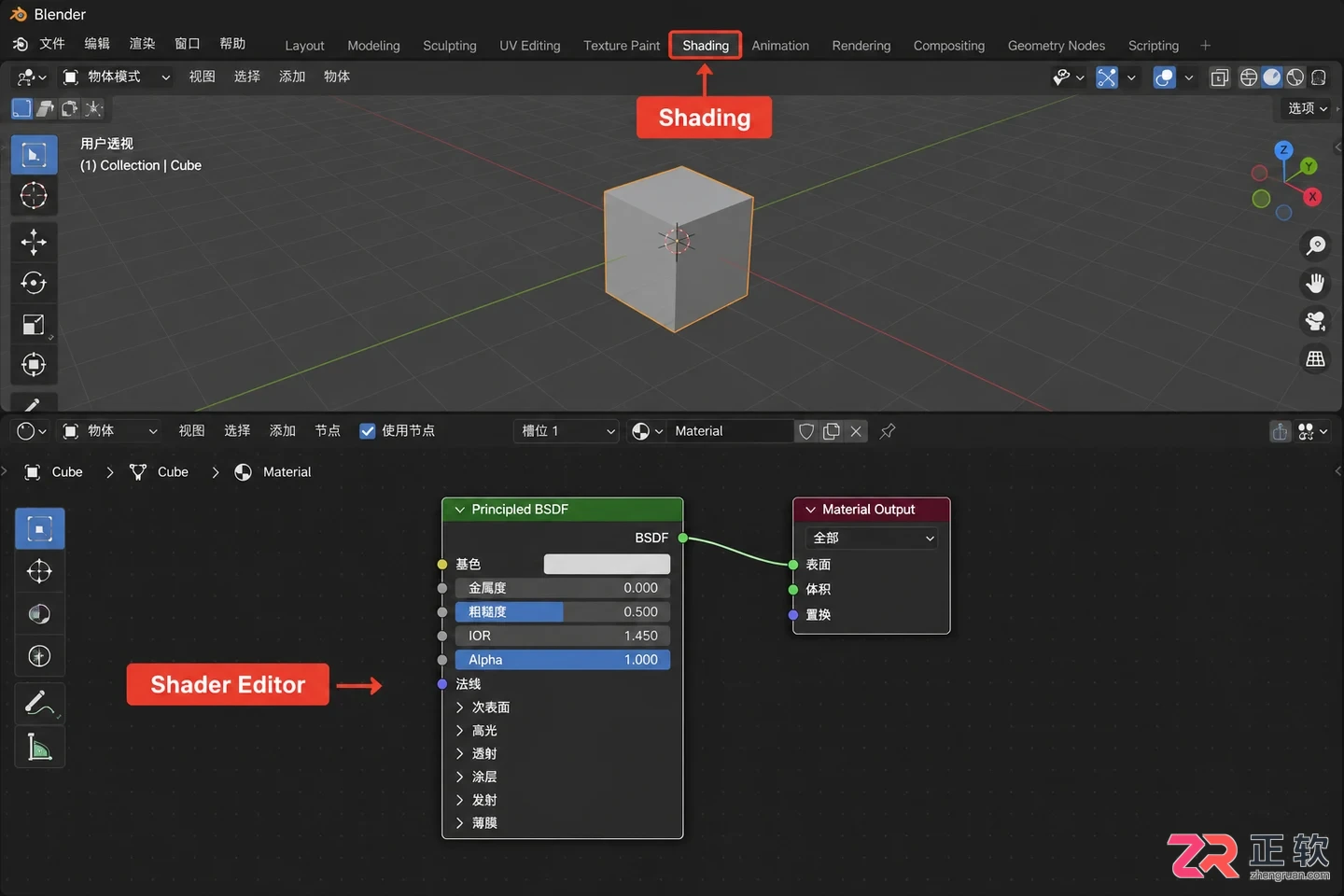Enable solid viewport shading
This screenshot has width=1344, height=896.
point(1272,77)
